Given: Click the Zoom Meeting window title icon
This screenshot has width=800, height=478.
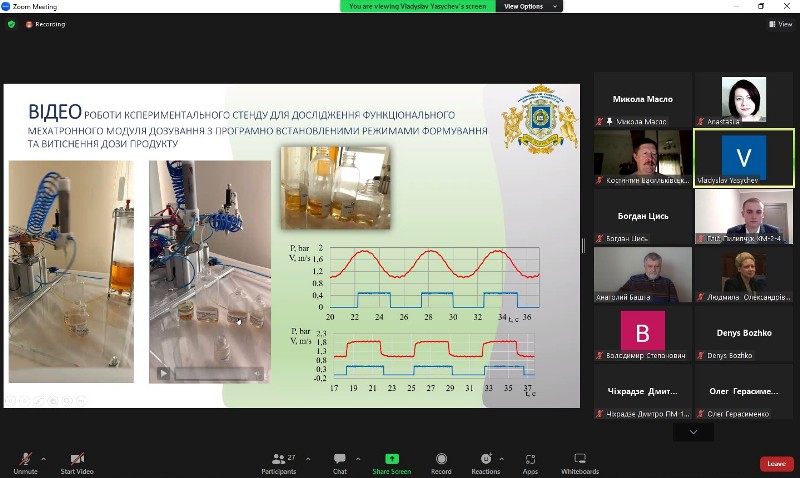Looking at the screenshot, I should [x=6, y=6].
